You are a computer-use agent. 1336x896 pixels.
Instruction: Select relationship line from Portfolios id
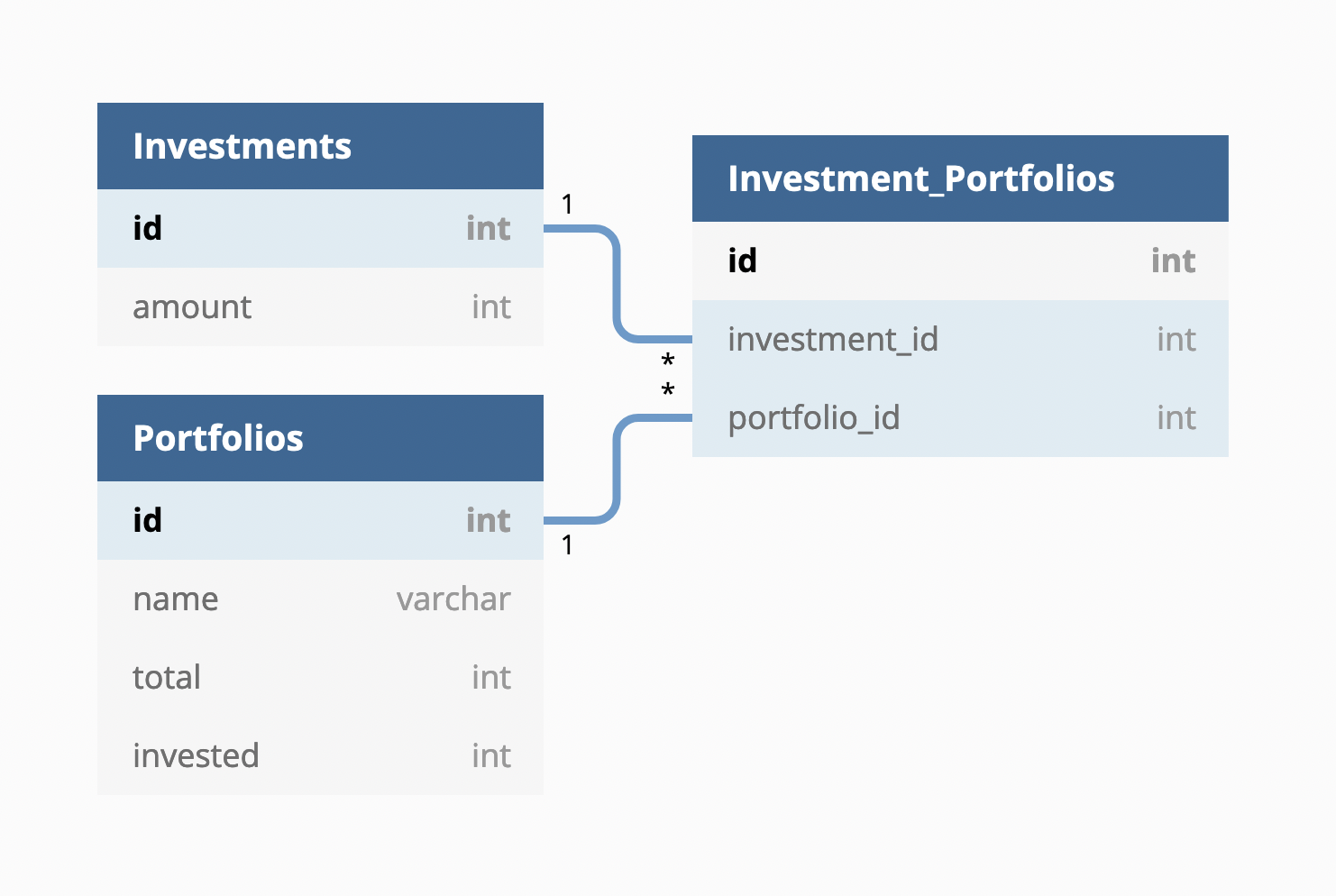[x=617, y=469]
